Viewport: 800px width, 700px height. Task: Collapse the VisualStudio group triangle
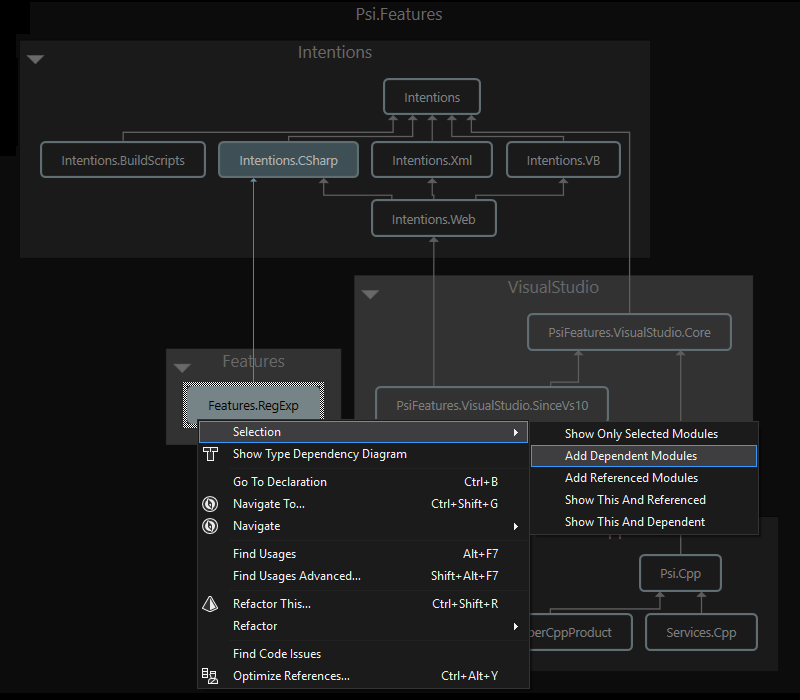pos(370,294)
